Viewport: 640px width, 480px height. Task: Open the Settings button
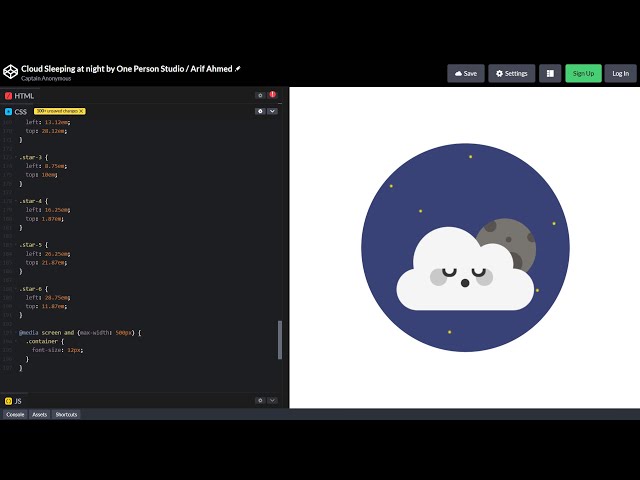tap(511, 73)
